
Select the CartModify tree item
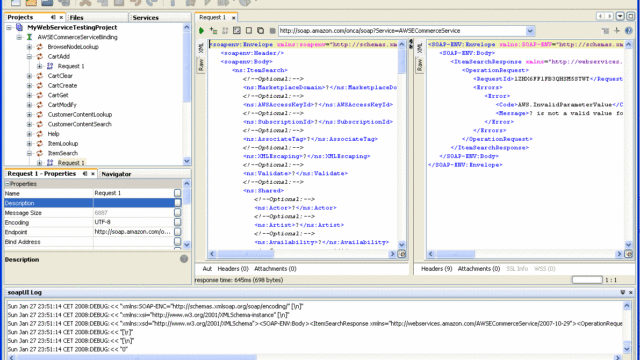pyautogui.click(x=62, y=105)
